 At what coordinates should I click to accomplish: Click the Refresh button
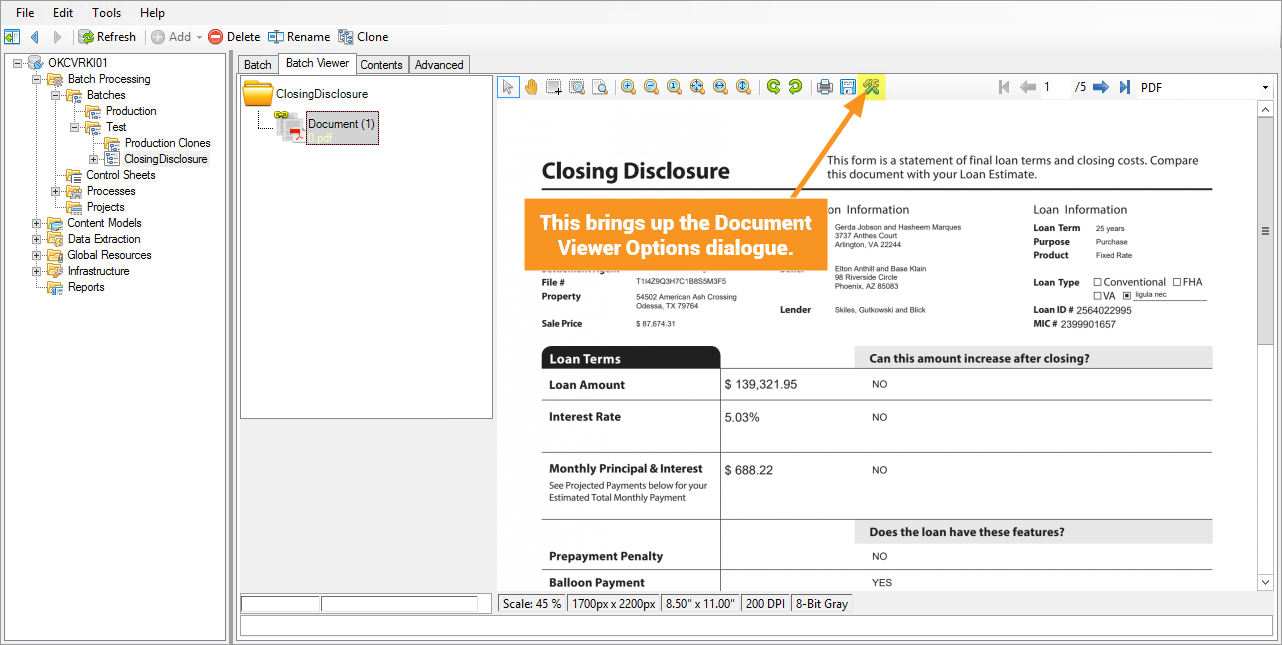pyautogui.click(x=107, y=37)
